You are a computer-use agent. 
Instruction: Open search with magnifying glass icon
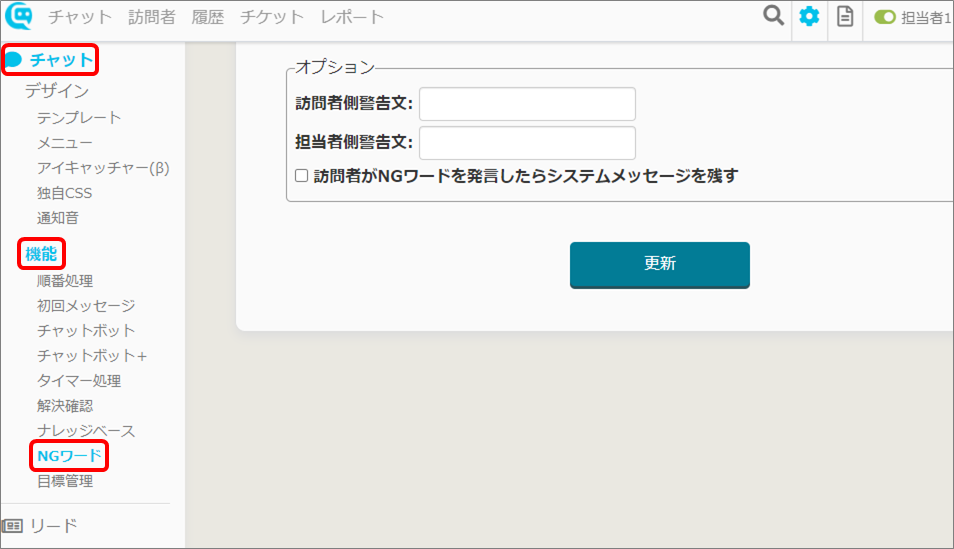click(773, 16)
